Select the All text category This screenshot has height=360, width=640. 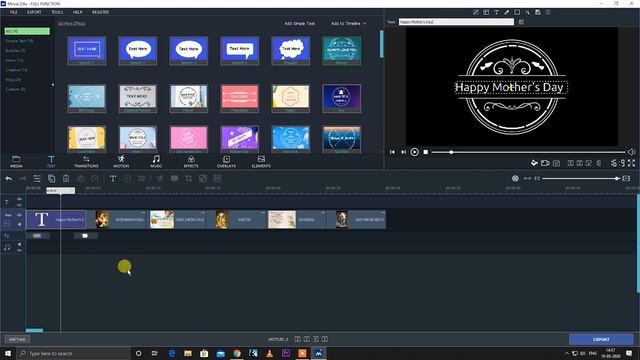pyautogui.click(x=27, y=31)
